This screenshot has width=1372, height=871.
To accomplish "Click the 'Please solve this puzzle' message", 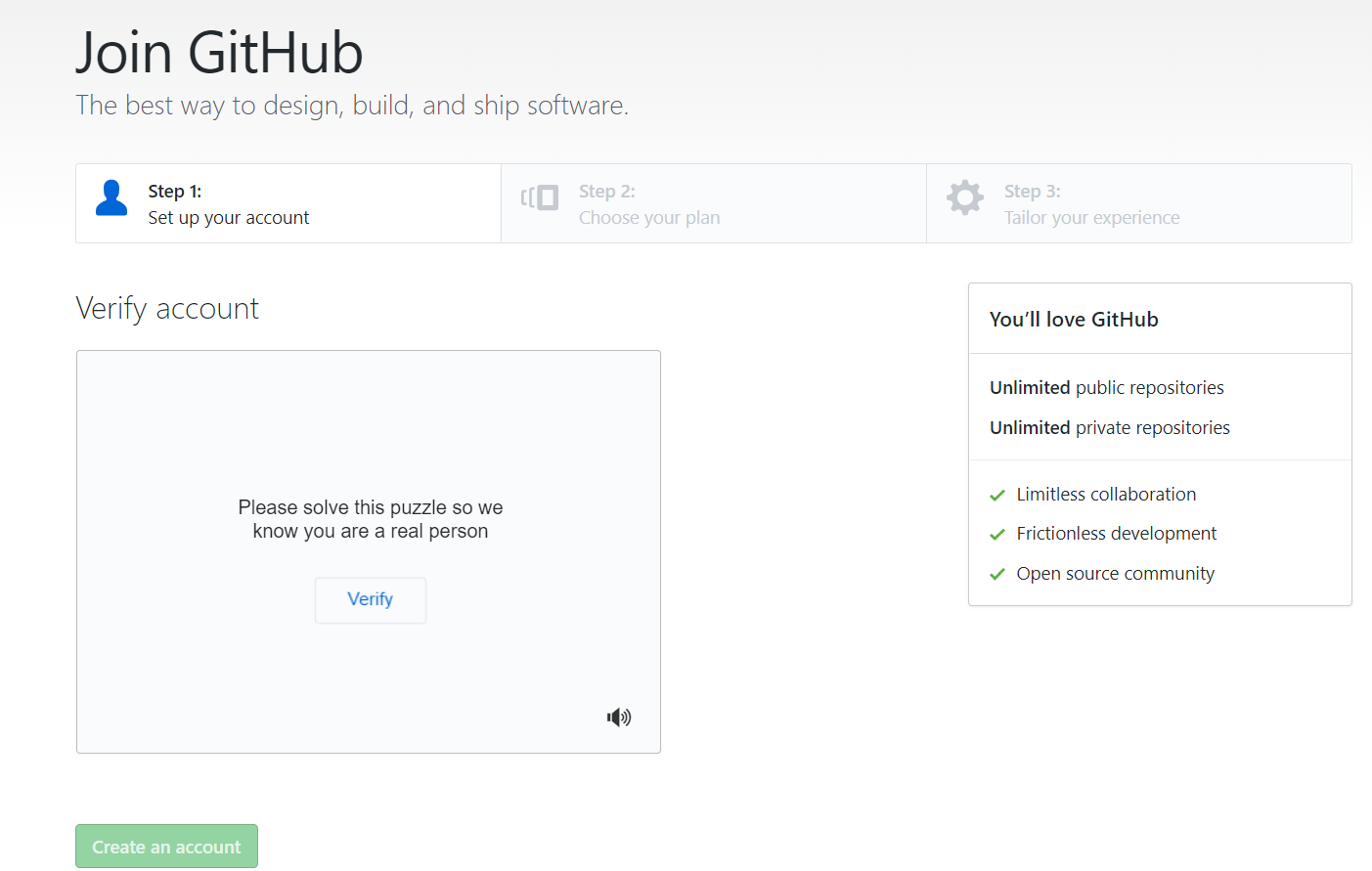I will pos(371,519).
